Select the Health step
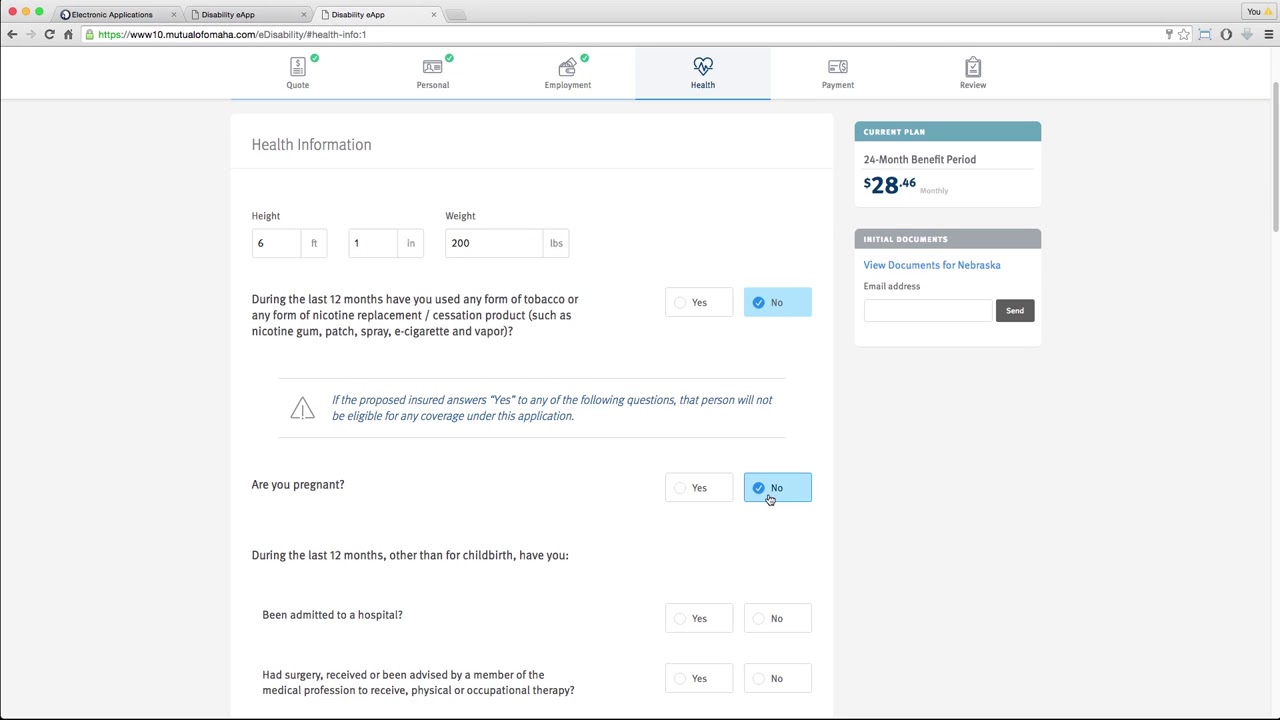The height and width of the screenshot is (720, 1280). 703,73
